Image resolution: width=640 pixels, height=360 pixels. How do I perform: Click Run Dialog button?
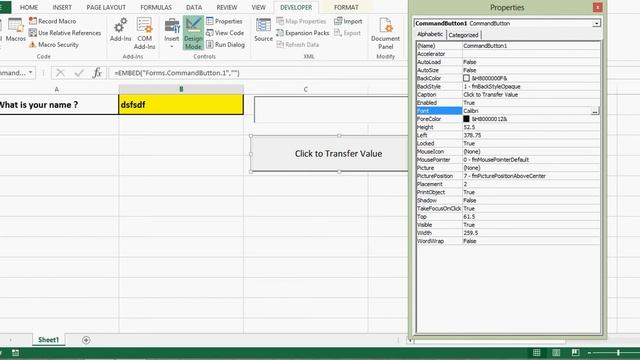(225, 44)
